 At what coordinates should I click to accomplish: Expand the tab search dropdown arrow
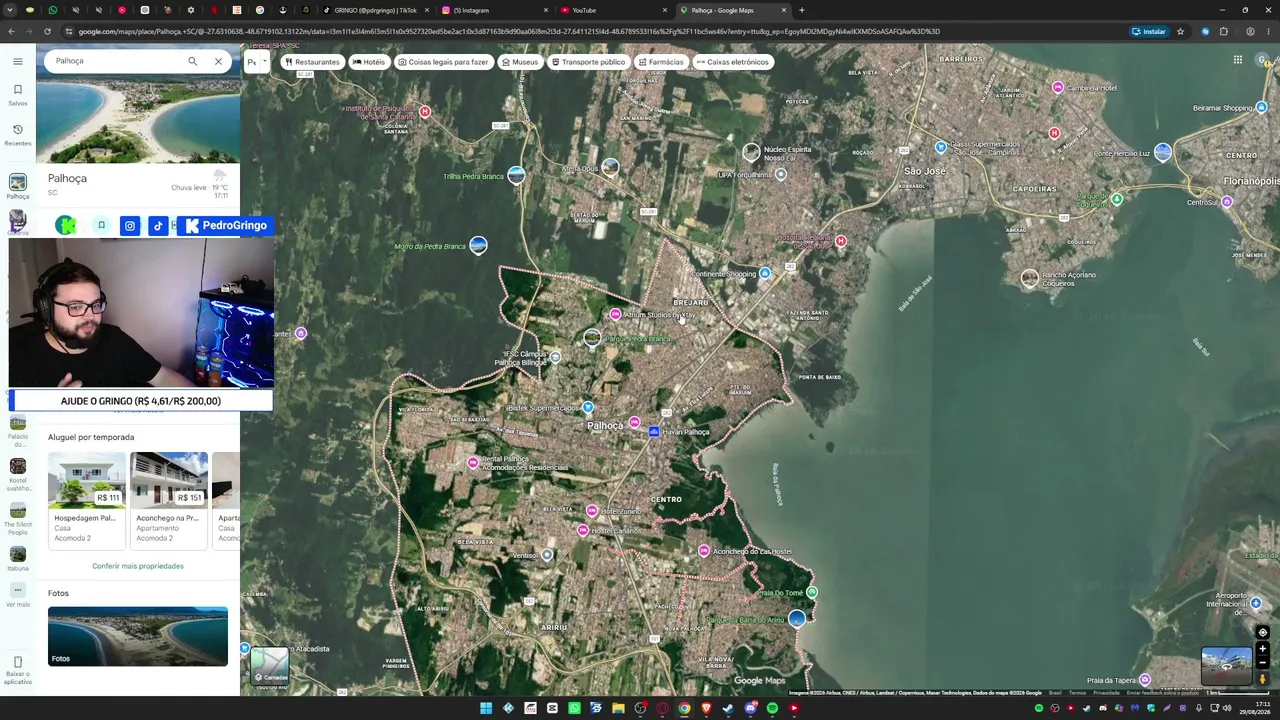pos(10,10)
